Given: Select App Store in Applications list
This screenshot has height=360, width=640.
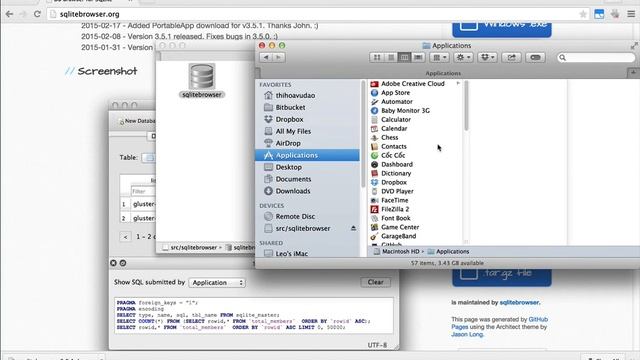Looking at the screenshot, I should pos(396,93).
